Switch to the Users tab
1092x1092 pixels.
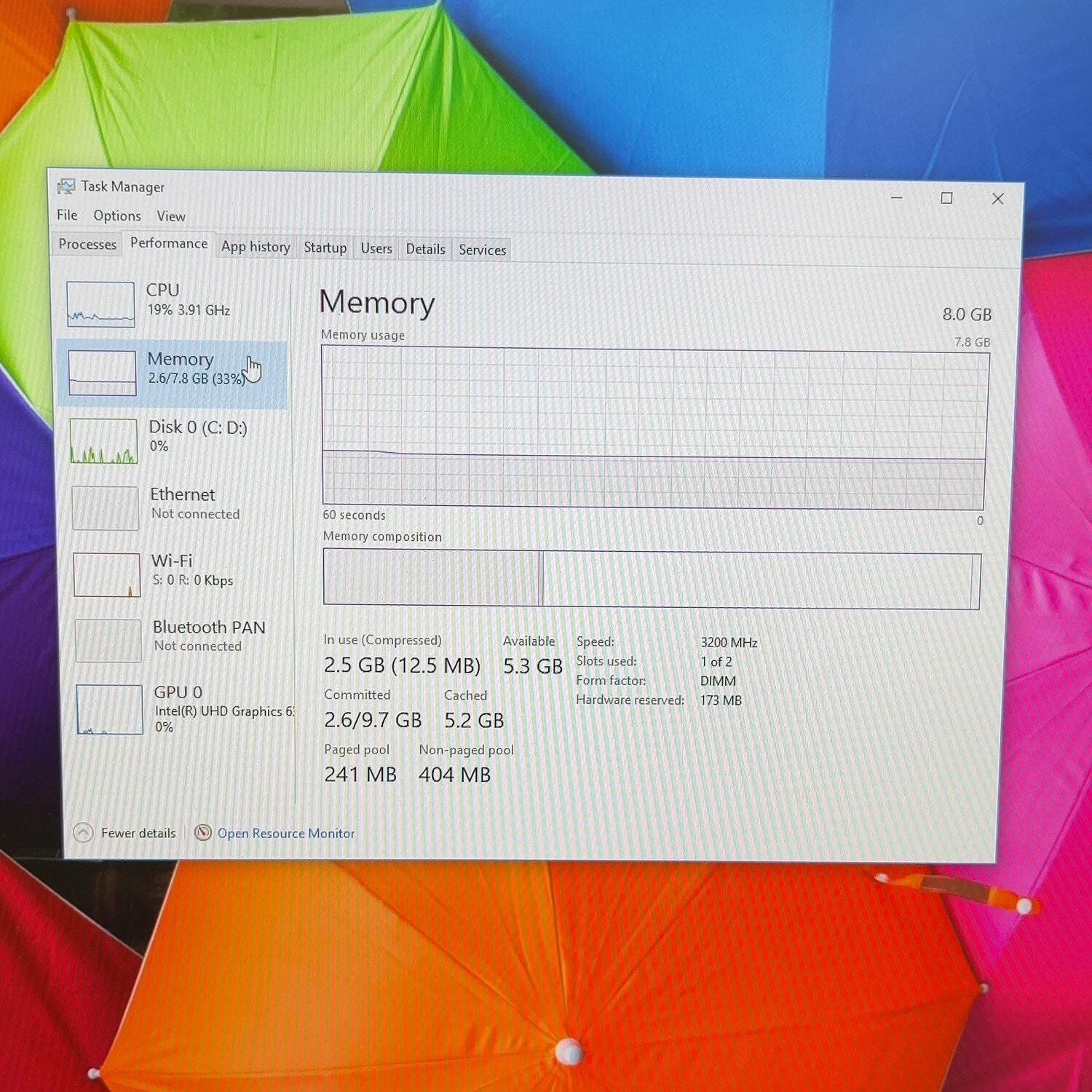(x=376, y=248)
